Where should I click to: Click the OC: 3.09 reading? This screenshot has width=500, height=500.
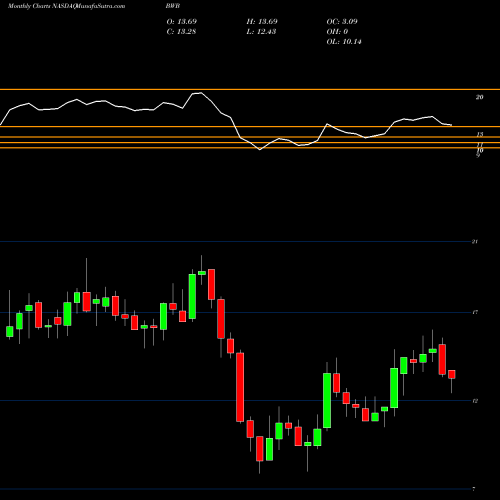342,22
